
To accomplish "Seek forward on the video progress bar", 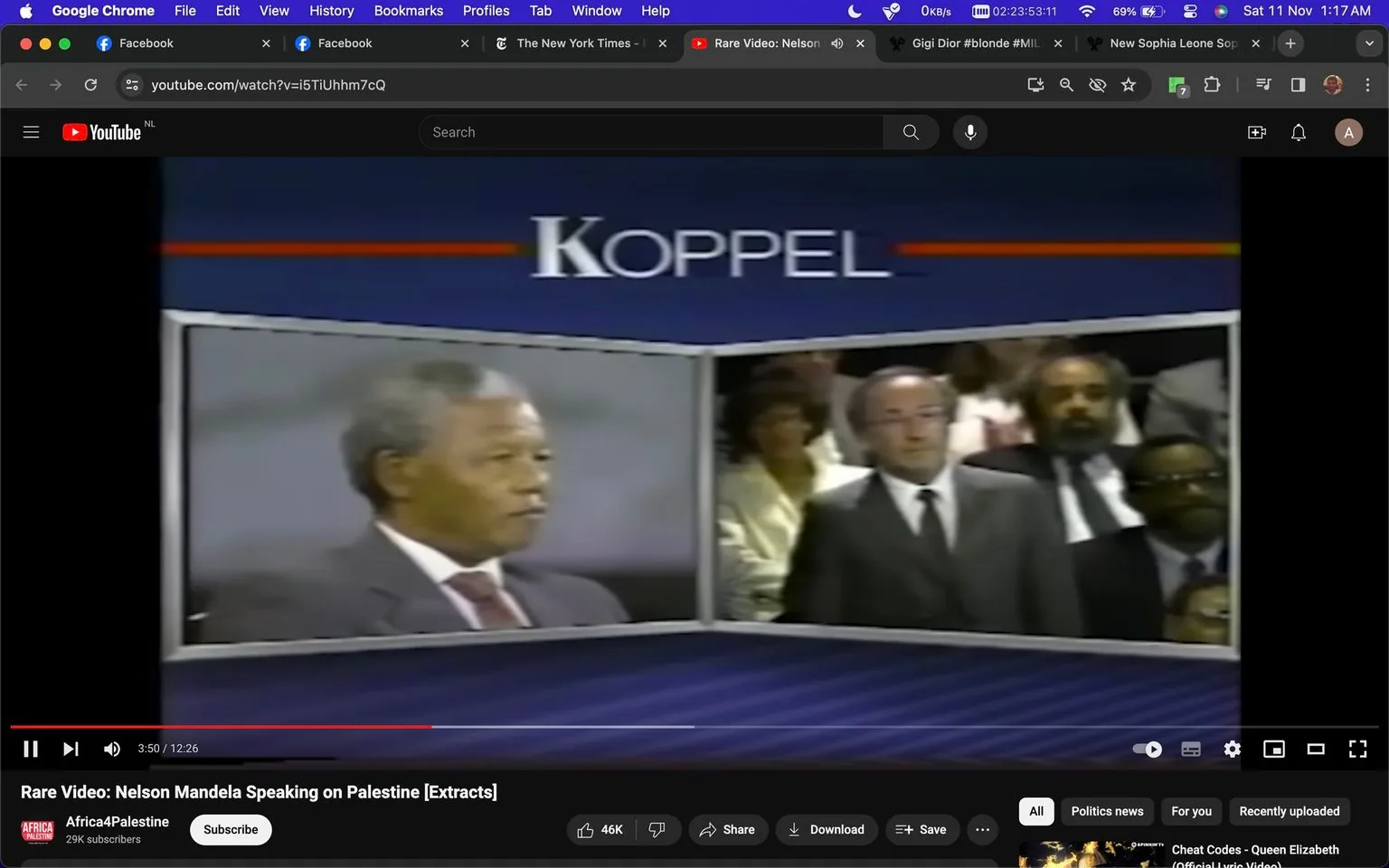I will (x=814, y=727).
